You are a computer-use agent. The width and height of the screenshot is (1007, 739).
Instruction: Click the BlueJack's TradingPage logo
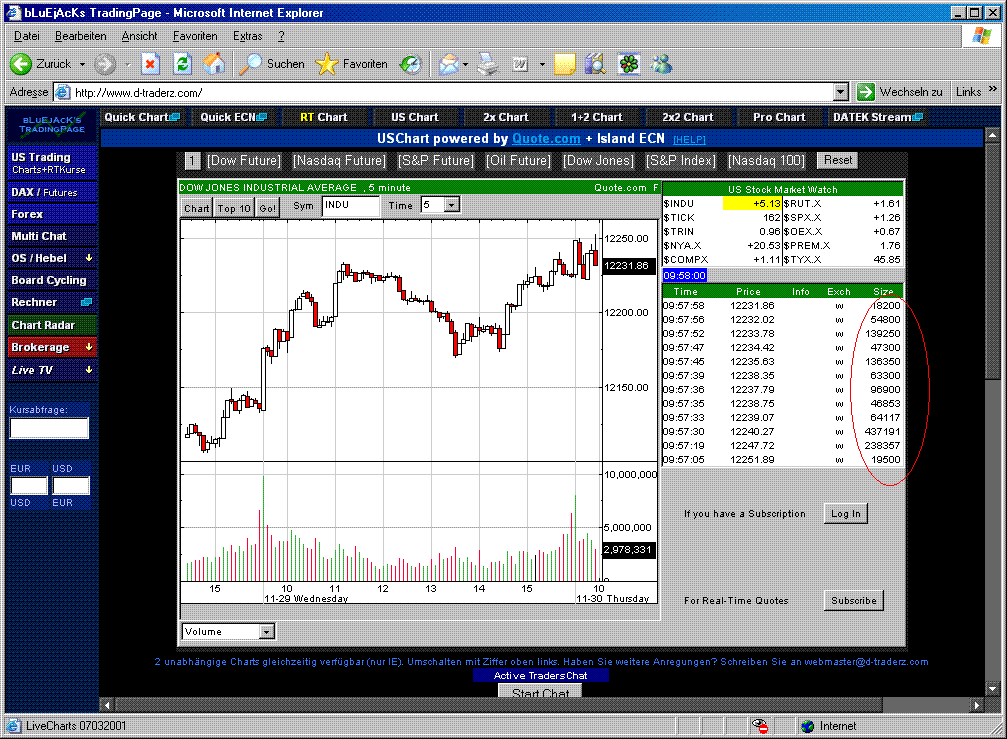point(52,125)
